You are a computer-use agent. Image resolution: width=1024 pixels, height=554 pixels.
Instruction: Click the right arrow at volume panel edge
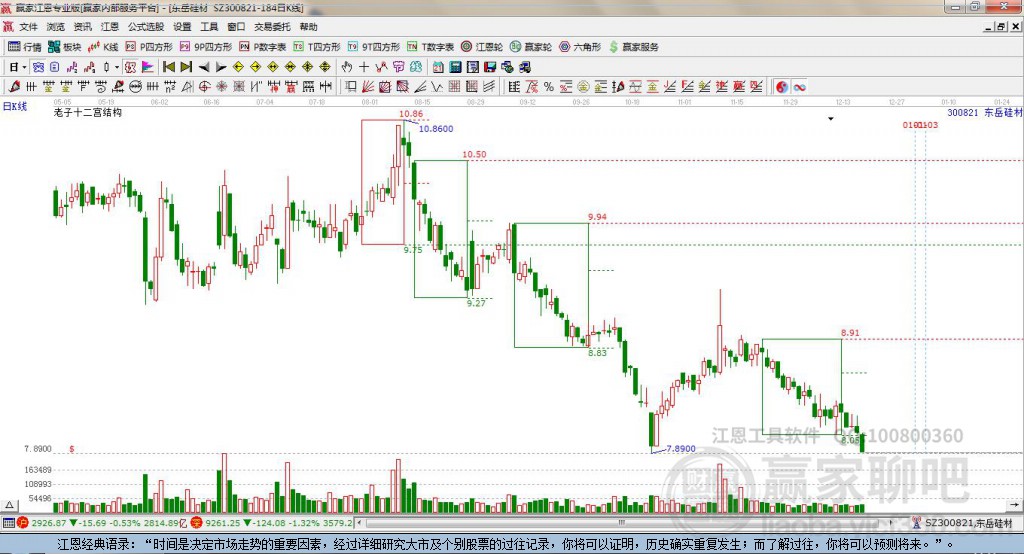coord(1014,505)
